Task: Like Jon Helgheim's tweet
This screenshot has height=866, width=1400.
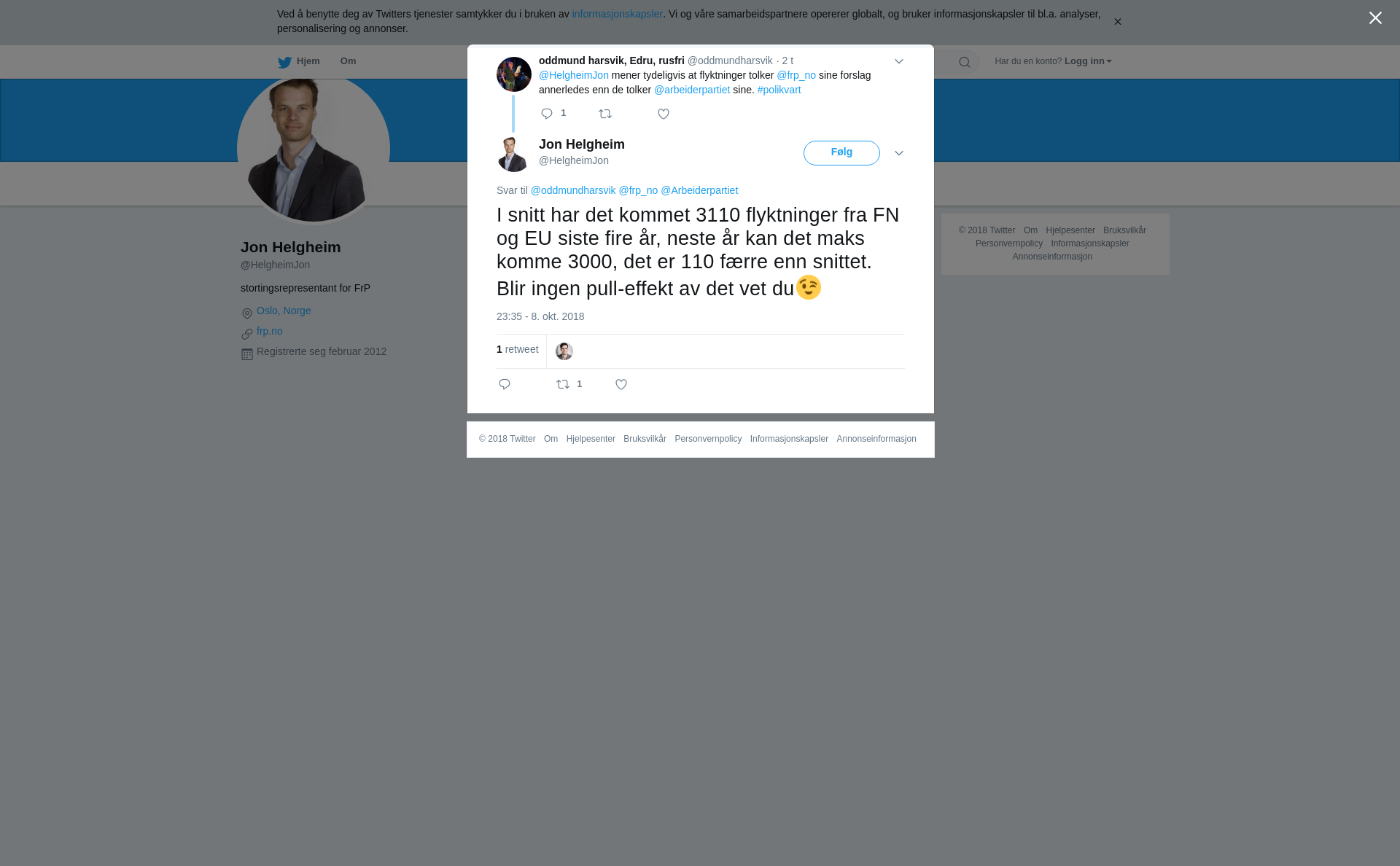Action: (x=621, y=384)
